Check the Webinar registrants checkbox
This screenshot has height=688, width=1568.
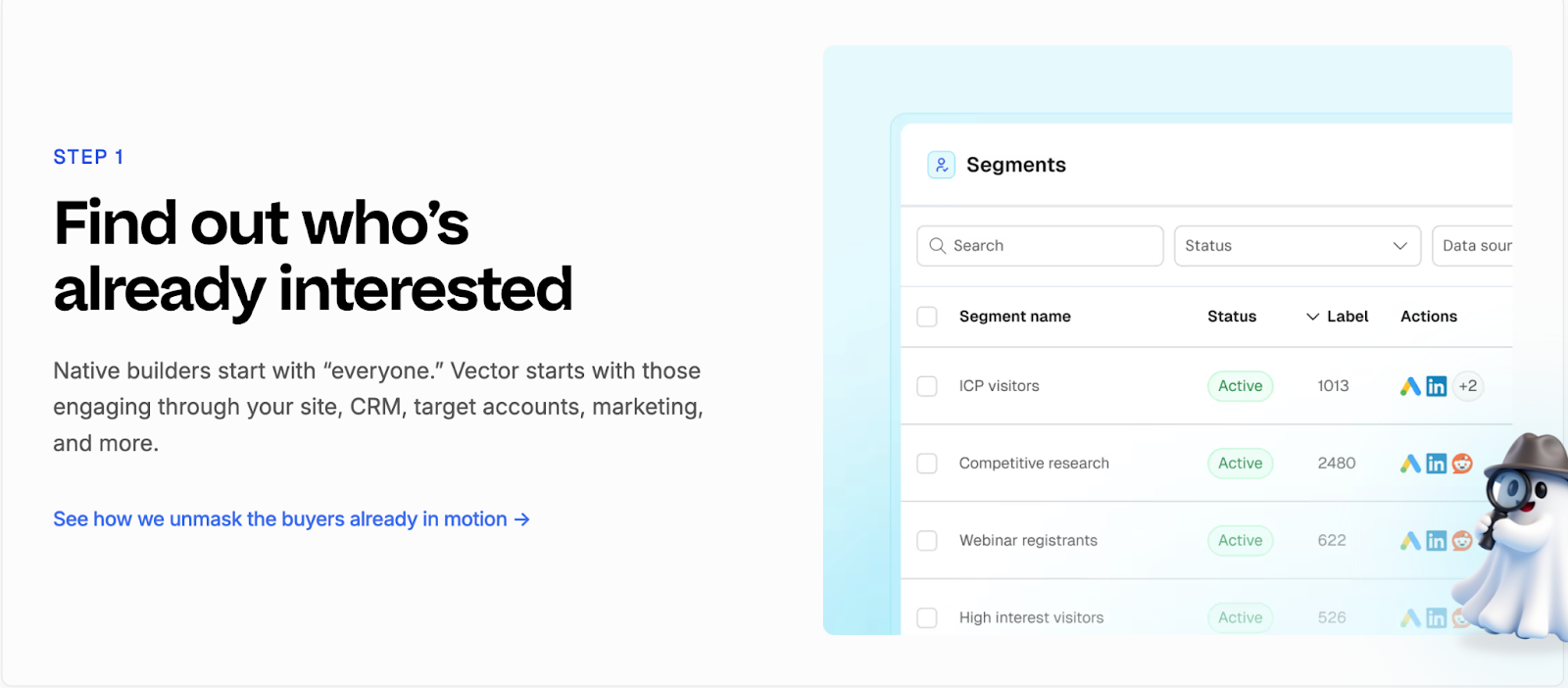pos(926,540)
